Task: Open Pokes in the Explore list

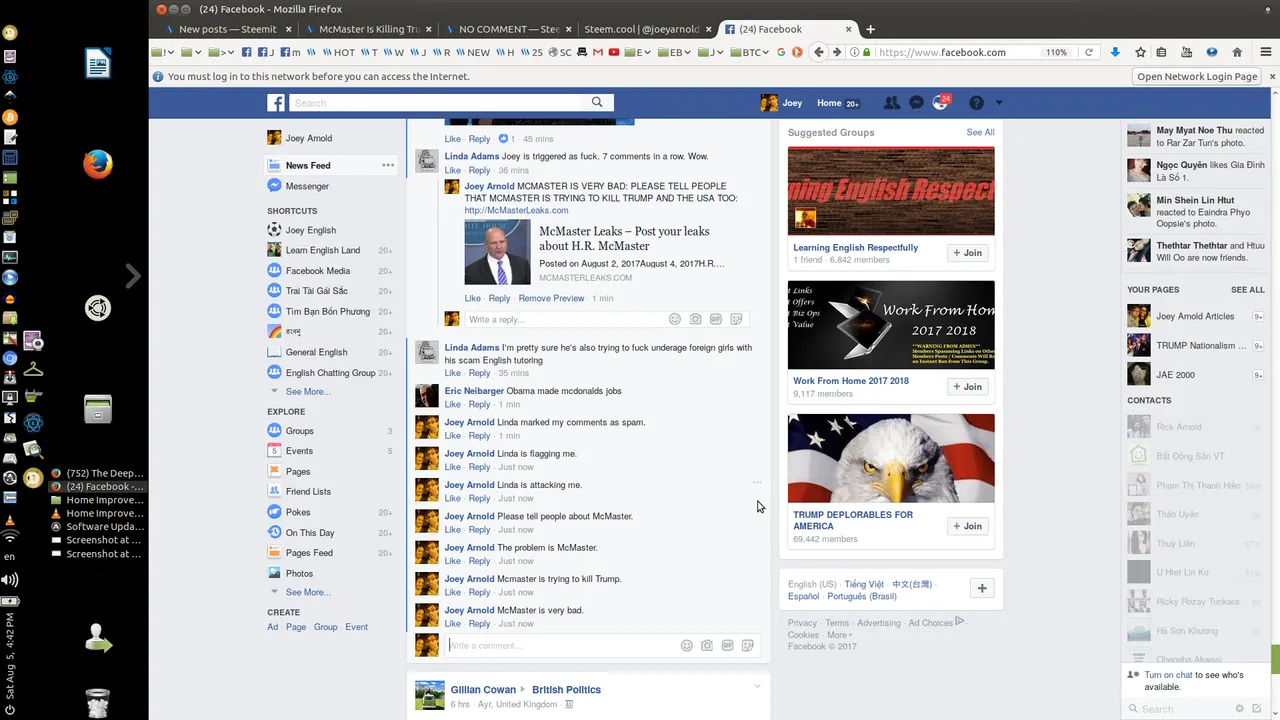Action: [298, 512]
